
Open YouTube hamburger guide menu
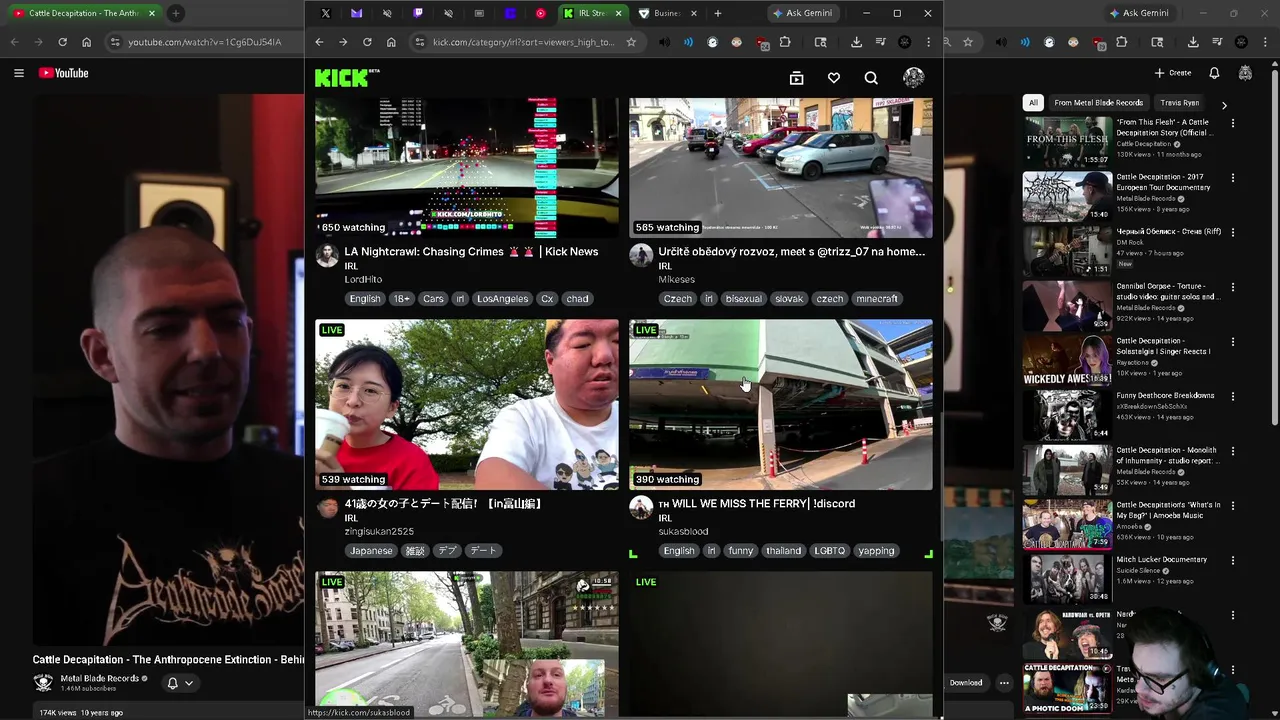18,73
